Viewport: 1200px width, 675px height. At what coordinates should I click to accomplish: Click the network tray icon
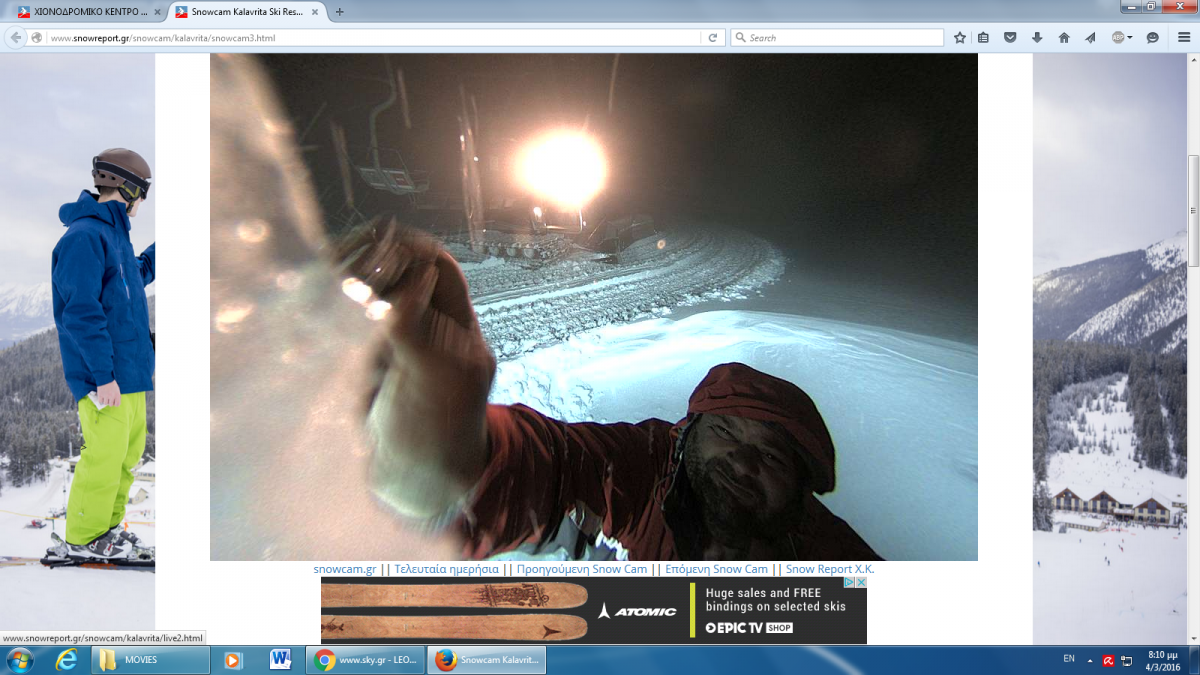tap(1127, 660)
